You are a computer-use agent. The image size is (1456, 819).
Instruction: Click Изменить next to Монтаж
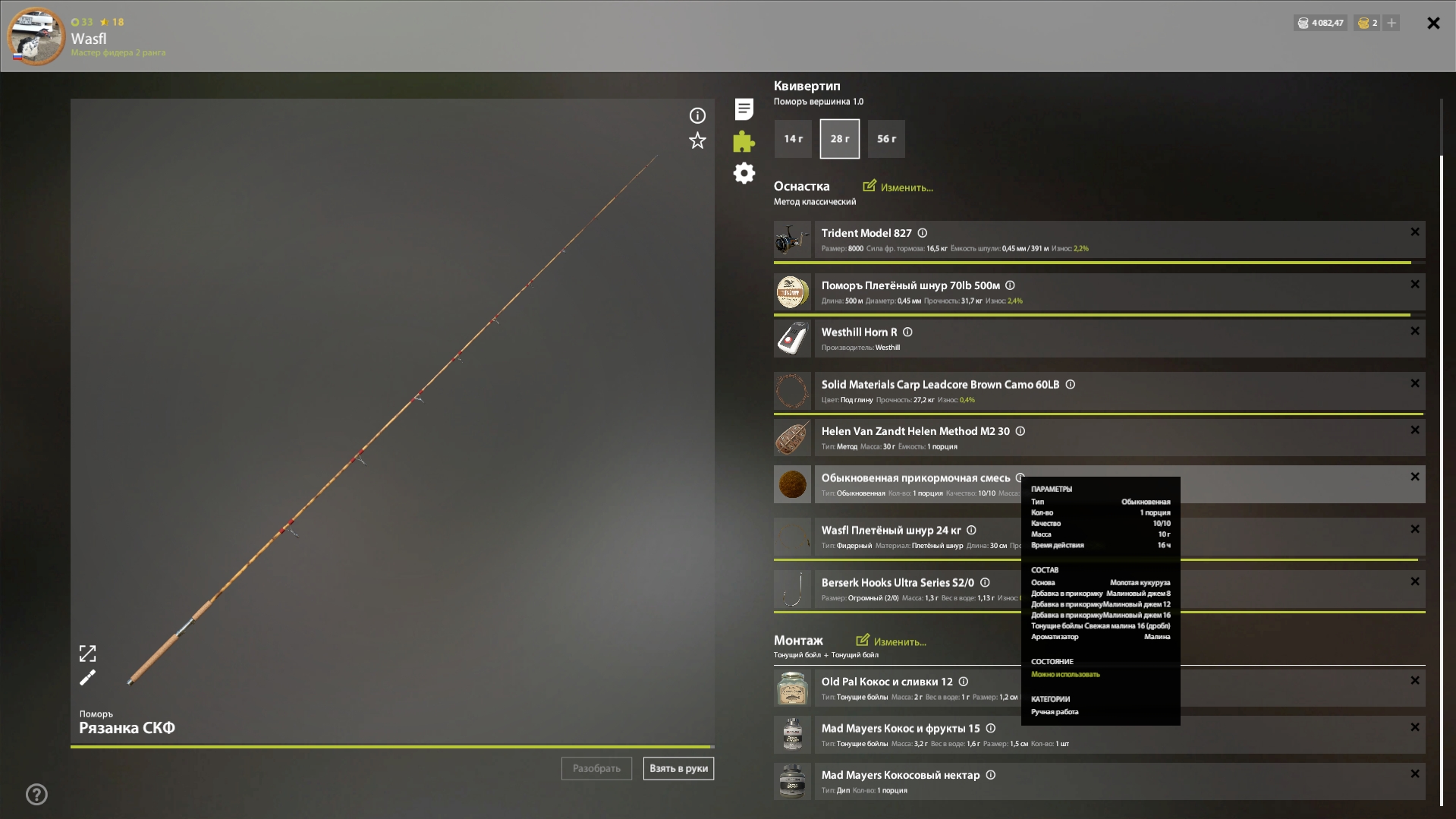coord(892,641)
